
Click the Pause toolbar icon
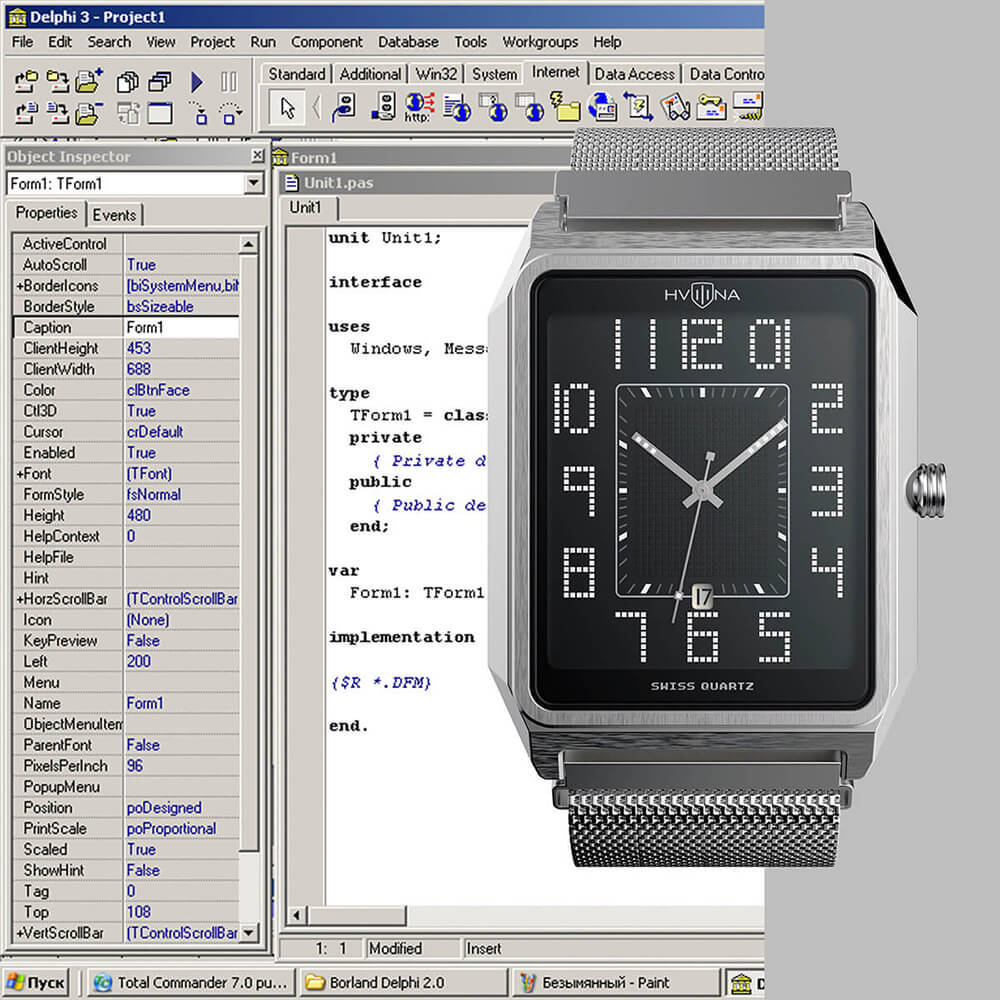[x=229, y=82]
